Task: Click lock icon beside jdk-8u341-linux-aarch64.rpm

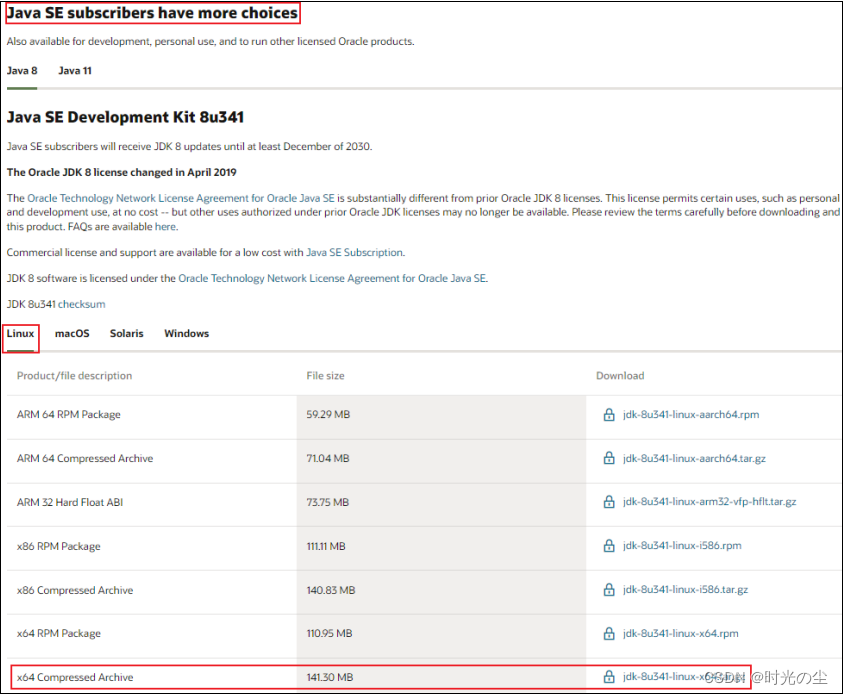Action: 609,414
